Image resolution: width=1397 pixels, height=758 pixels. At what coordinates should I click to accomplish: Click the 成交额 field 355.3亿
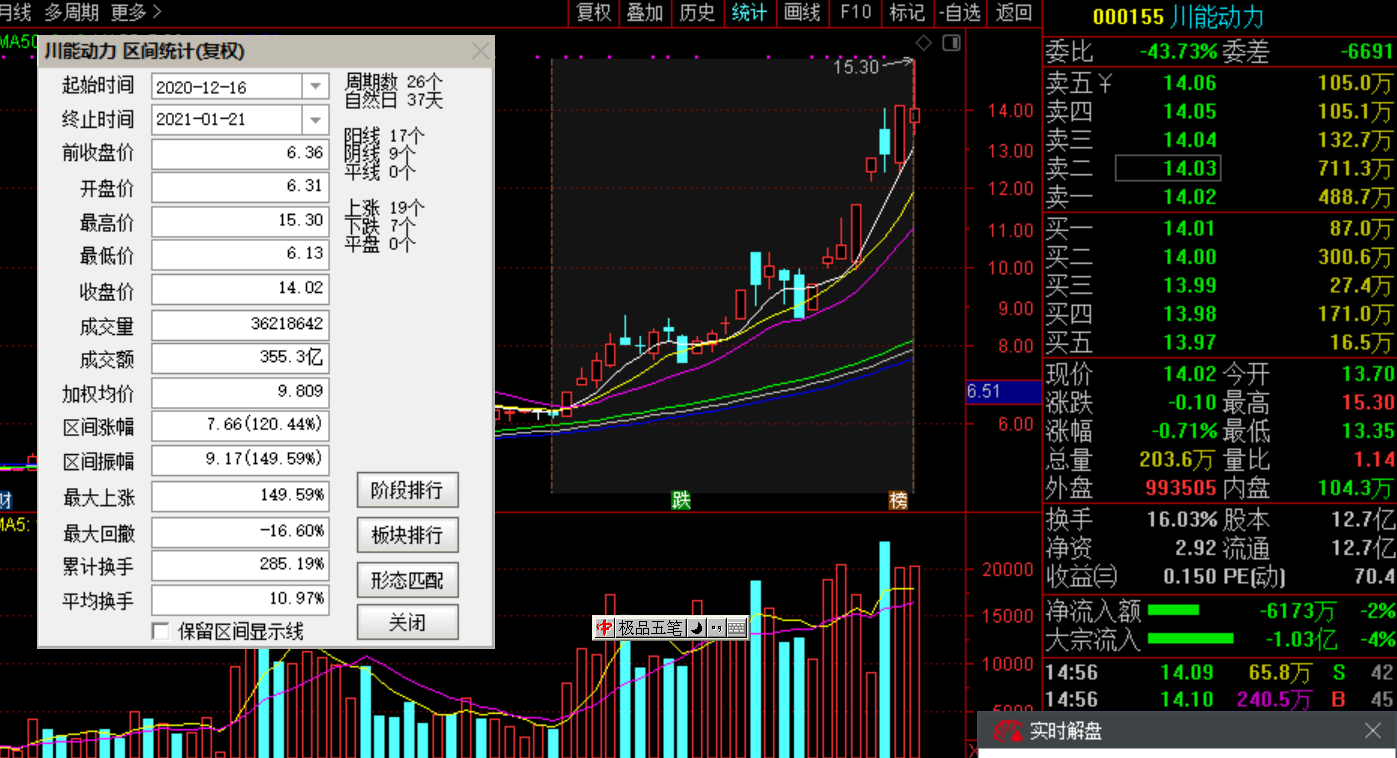pyautogui.click(x=240, y=358)
